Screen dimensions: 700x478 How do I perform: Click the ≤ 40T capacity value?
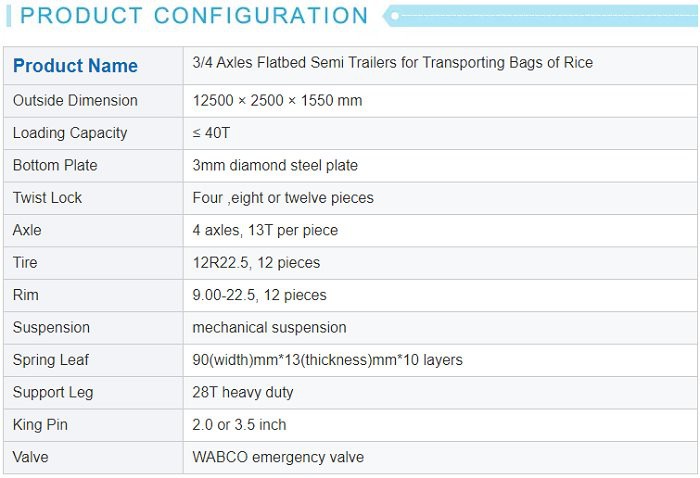211,133
